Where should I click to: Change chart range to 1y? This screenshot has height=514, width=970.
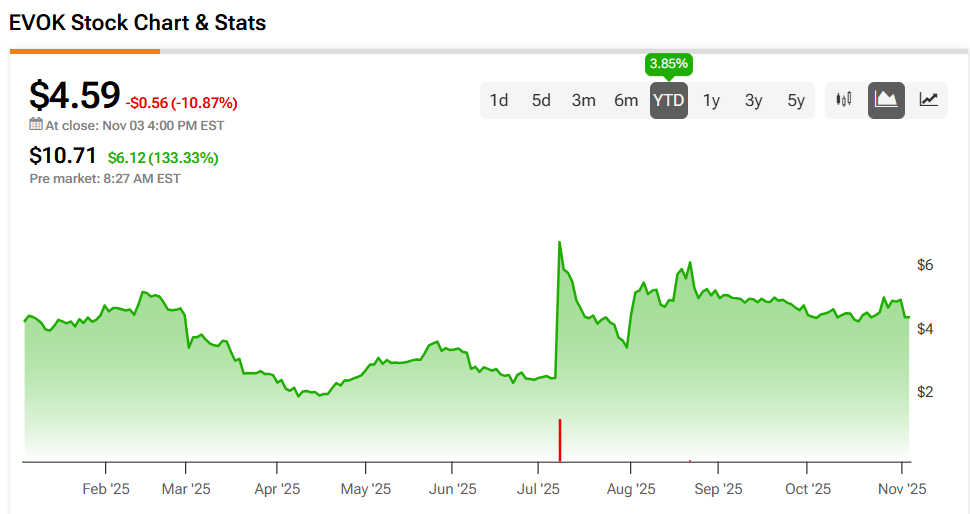pos(711,100)
